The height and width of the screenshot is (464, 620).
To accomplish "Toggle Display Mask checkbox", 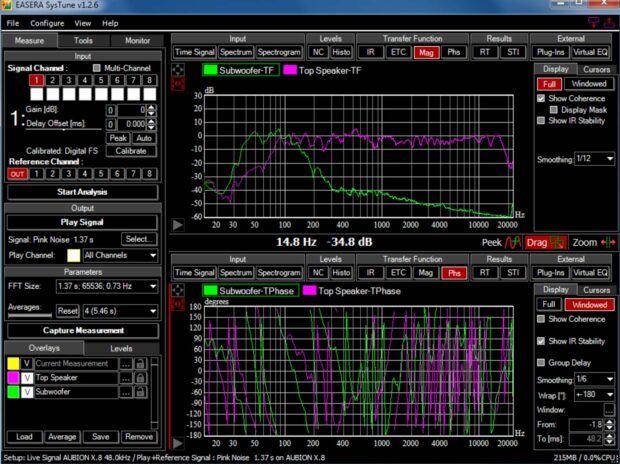I will tap(554, 110).
